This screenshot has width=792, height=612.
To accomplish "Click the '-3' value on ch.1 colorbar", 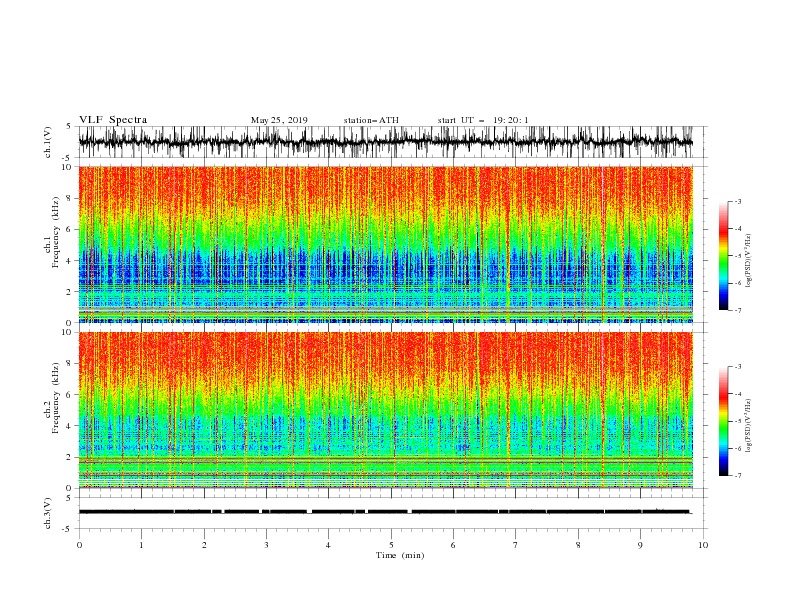I will (737, 202).
